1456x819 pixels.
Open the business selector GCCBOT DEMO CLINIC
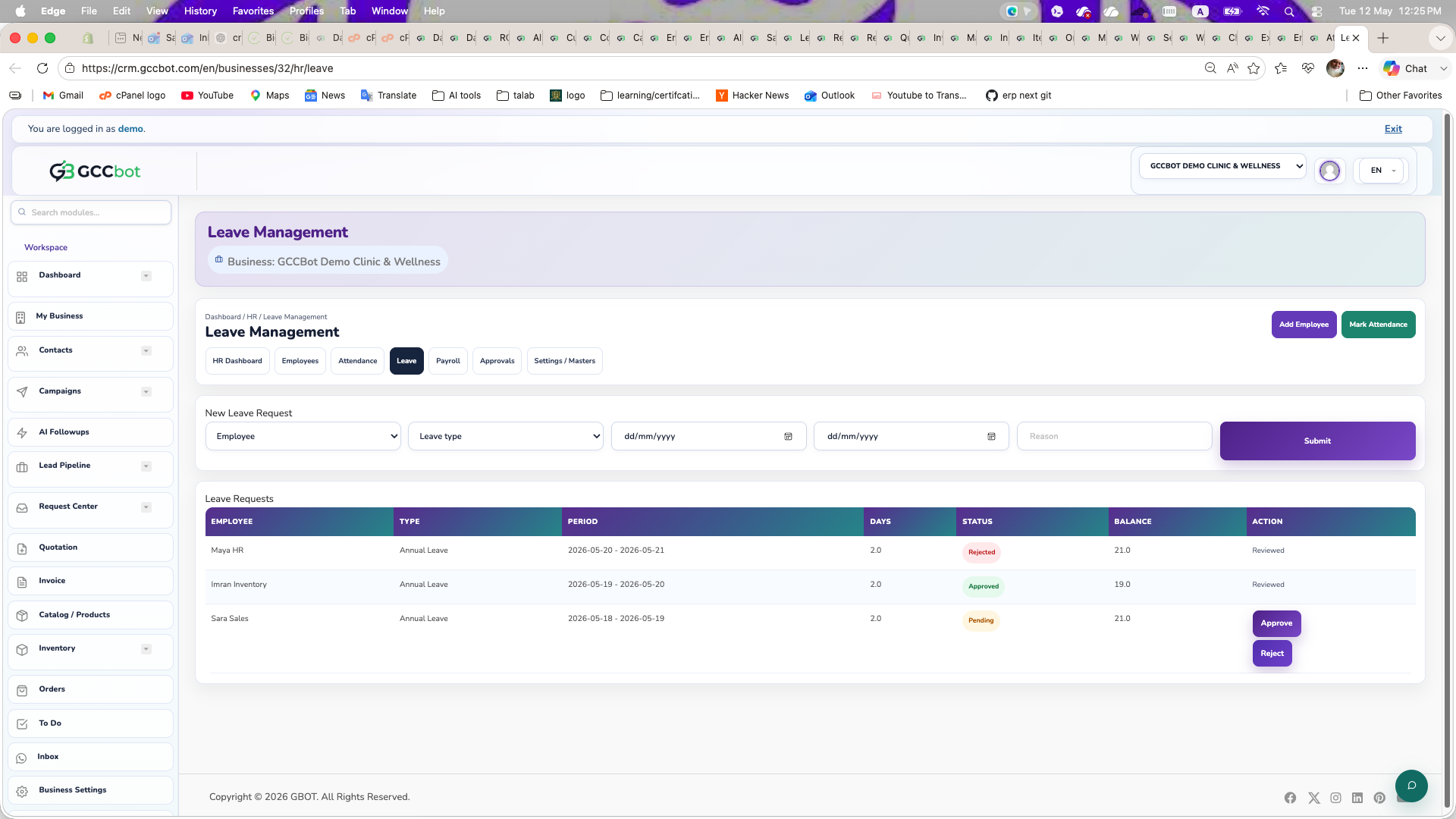(x=1222, y=166)
